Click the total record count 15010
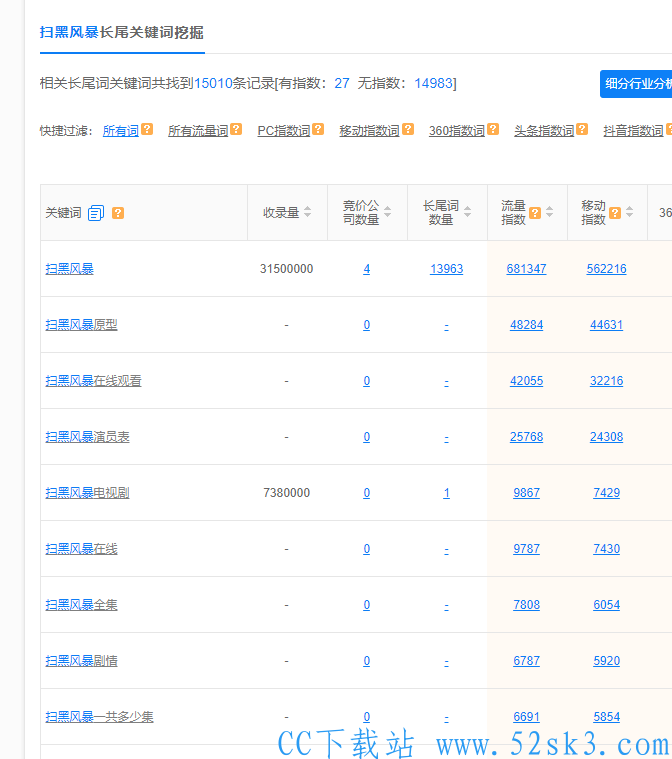Screen dimensions: 672x759 point(213,83)
